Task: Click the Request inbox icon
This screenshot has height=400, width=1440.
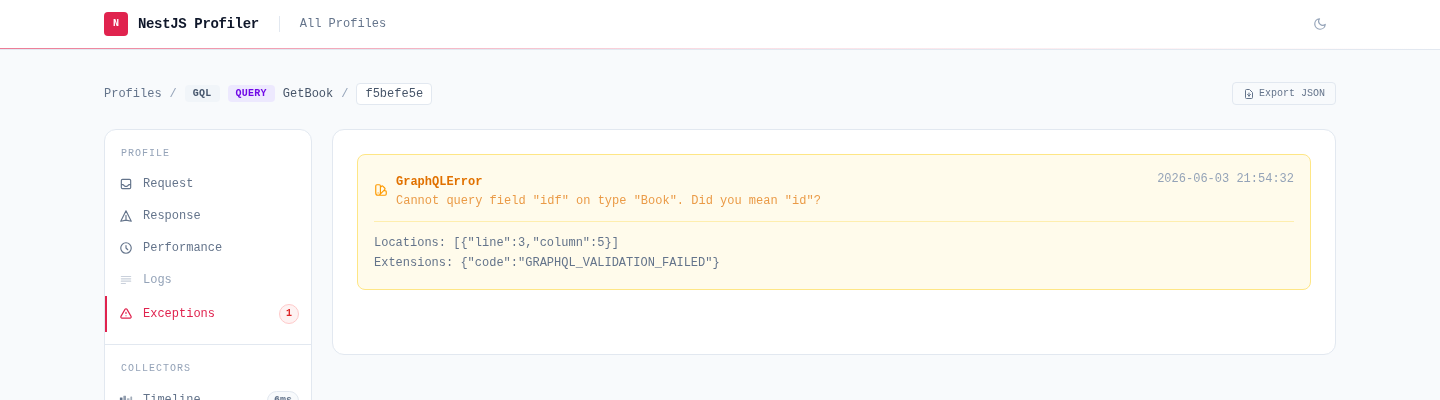Action: [x=126, y=184]
